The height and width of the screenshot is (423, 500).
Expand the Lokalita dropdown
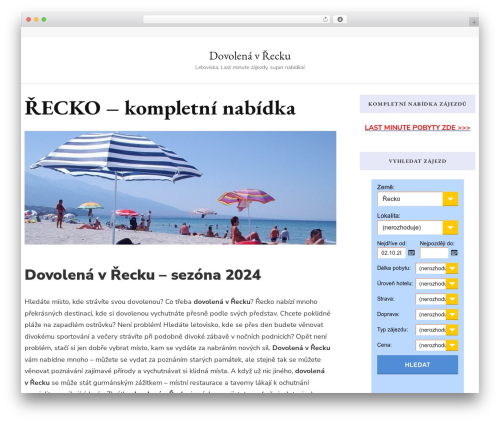pyautogui.click(x=417, y=228)
